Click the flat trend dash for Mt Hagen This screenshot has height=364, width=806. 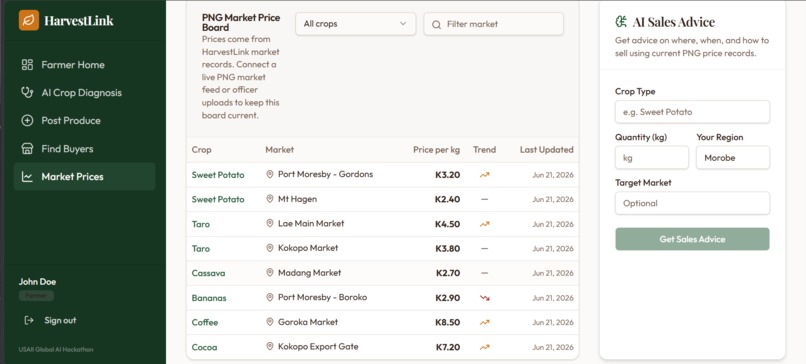[485, 199]
